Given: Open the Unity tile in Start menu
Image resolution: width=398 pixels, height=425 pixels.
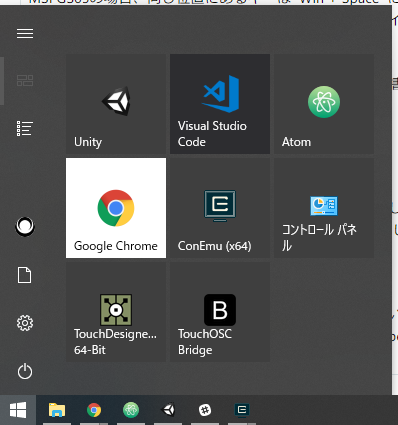Looking at the screenshot, I should click(116, 104).
